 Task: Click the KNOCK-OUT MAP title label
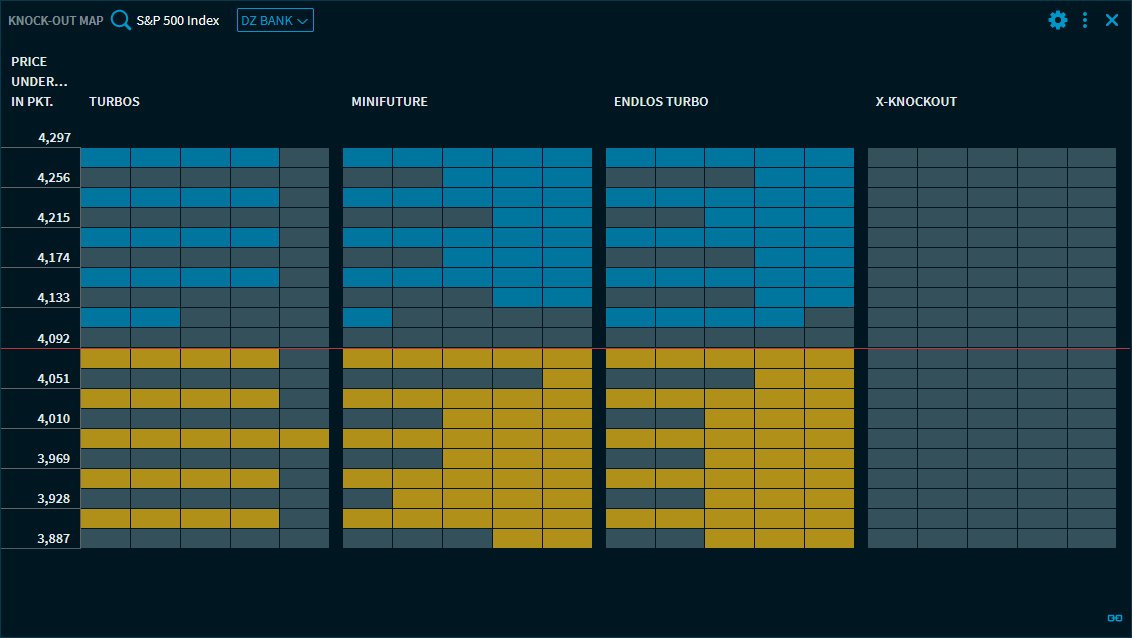[55, 20]
